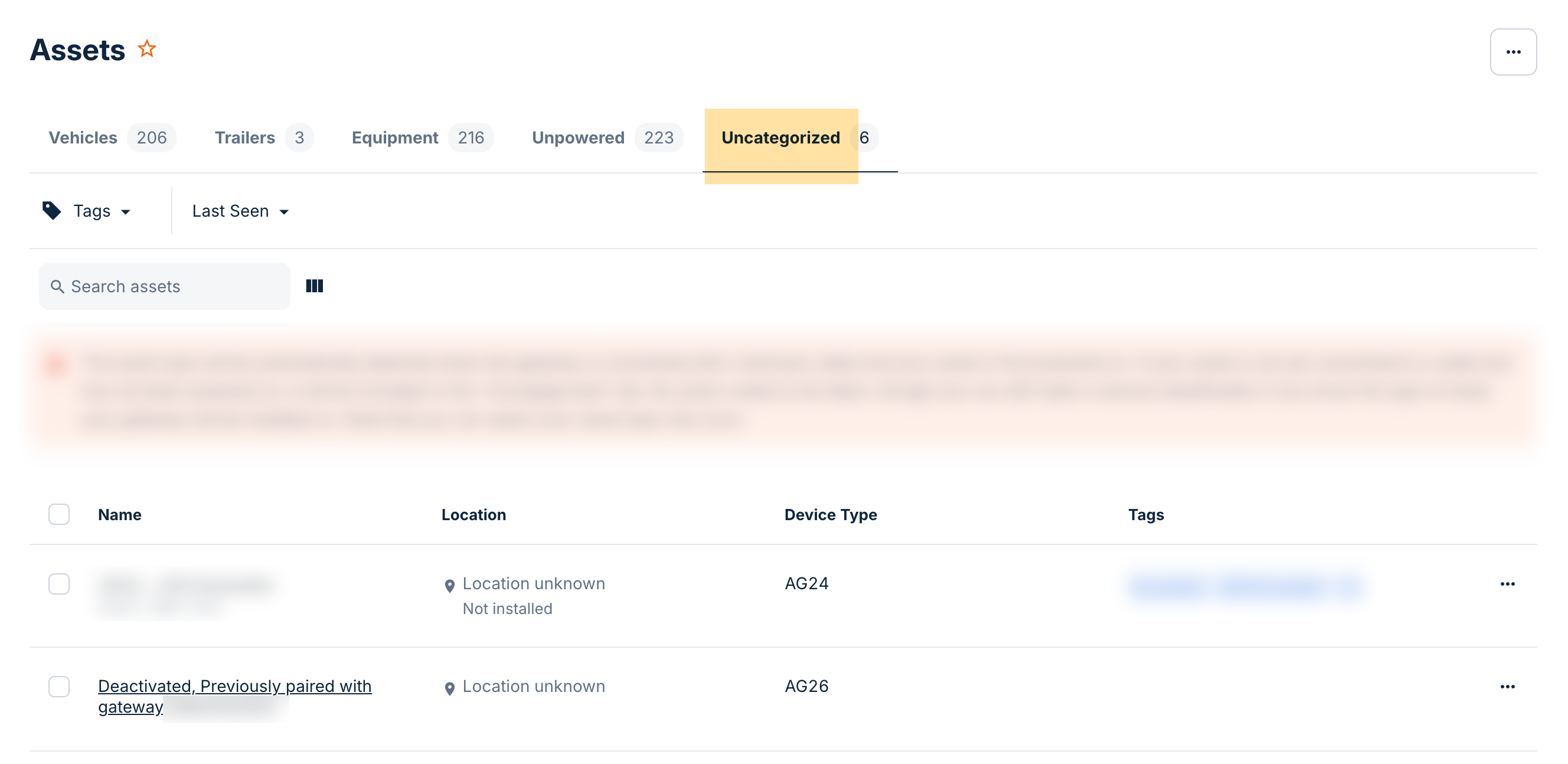Expand the Last Seen filter dropdown
This screenshot has width=1568, height=764.
point(240,211)
